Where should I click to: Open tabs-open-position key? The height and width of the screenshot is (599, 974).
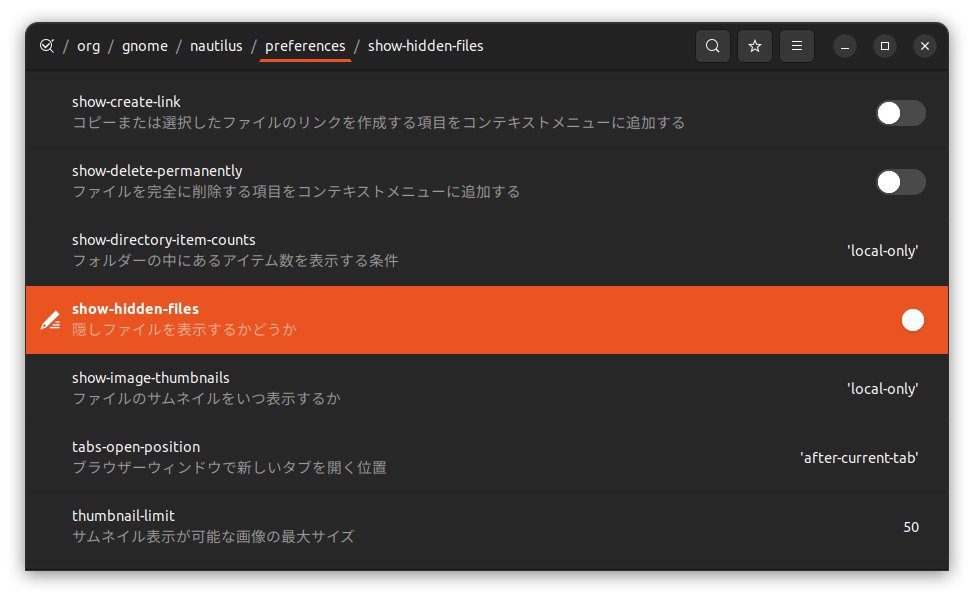pos(487,457)
